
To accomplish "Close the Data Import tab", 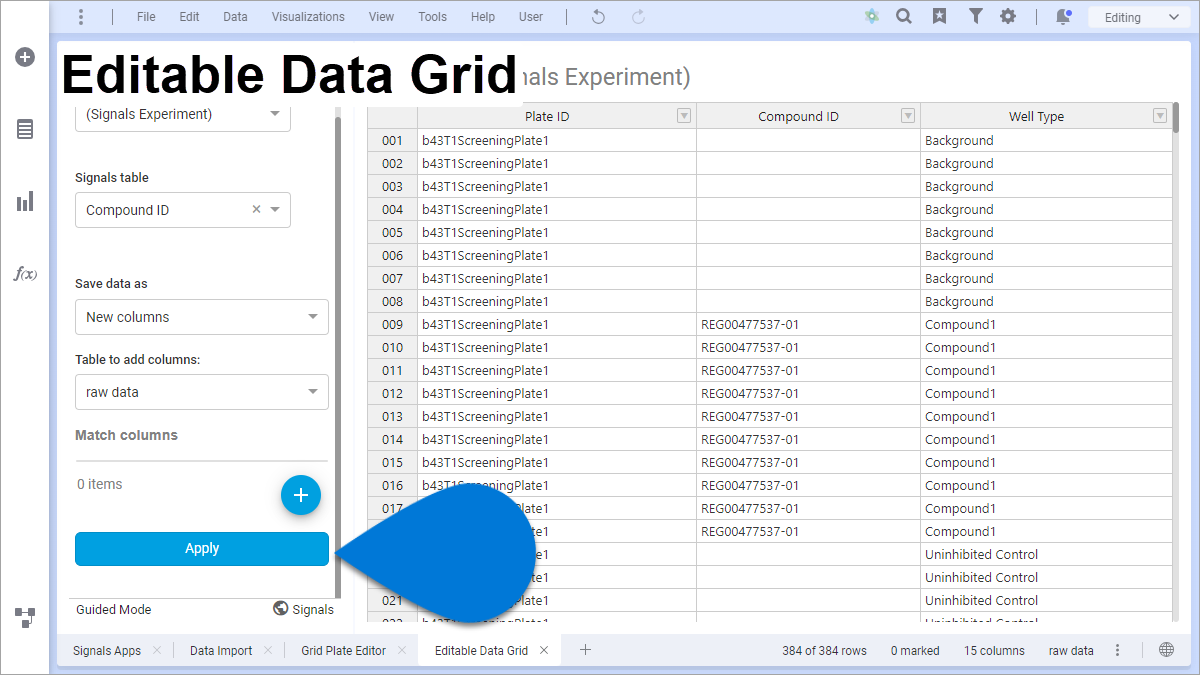I will tap(268, 651).
